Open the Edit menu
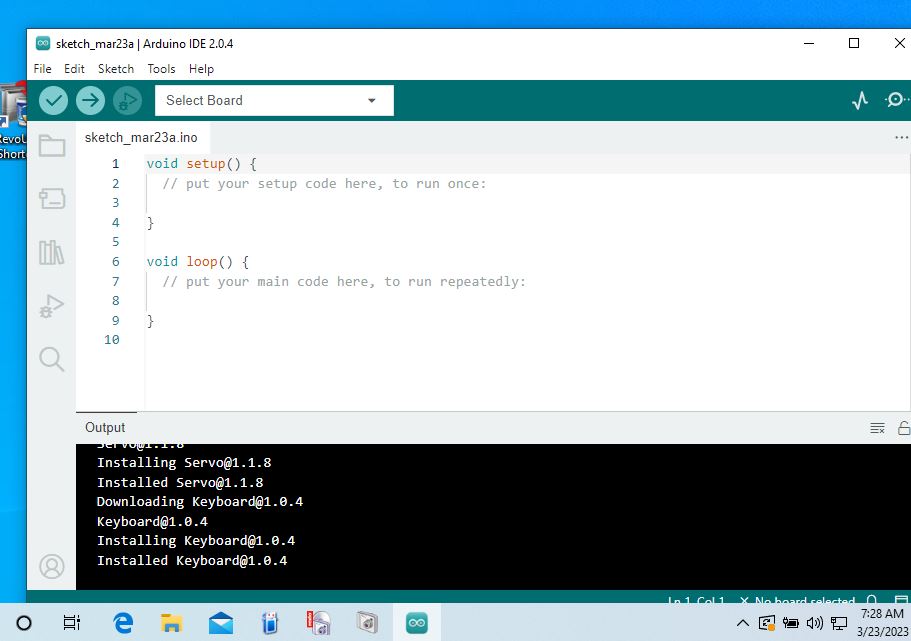 pos(74,69)
